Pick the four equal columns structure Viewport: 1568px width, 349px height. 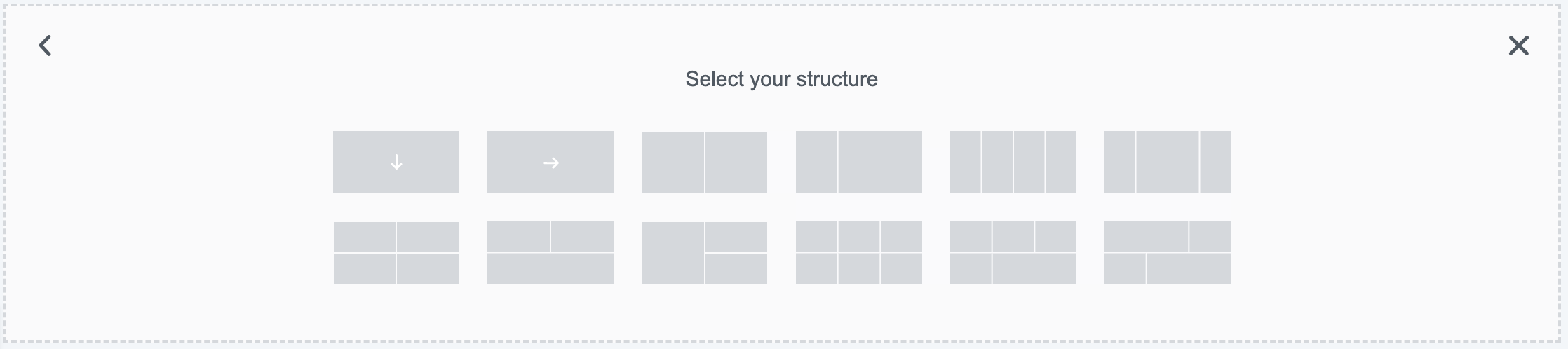click(1013, 163)
